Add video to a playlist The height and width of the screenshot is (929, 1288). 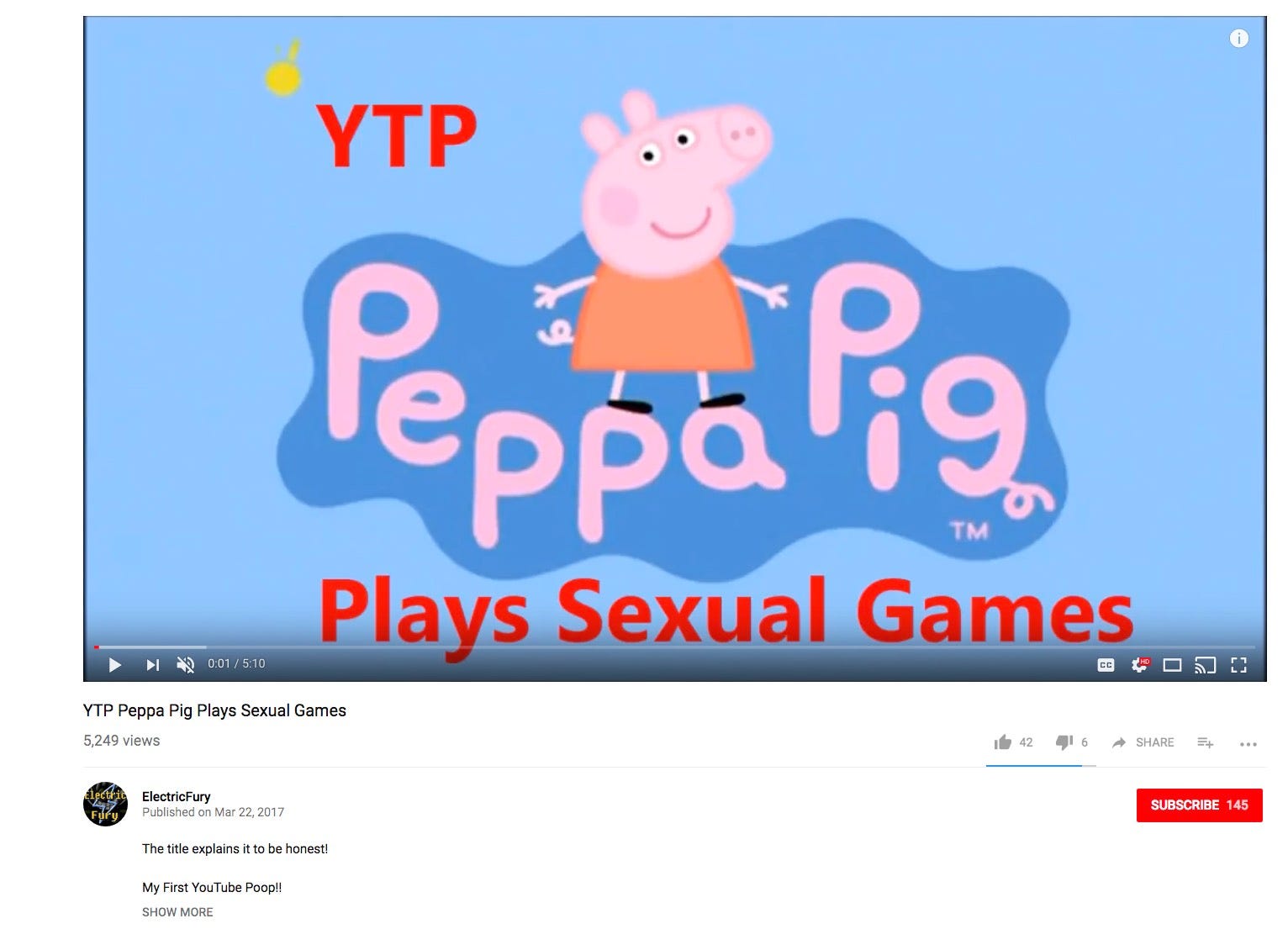(x=1205, y=742)
